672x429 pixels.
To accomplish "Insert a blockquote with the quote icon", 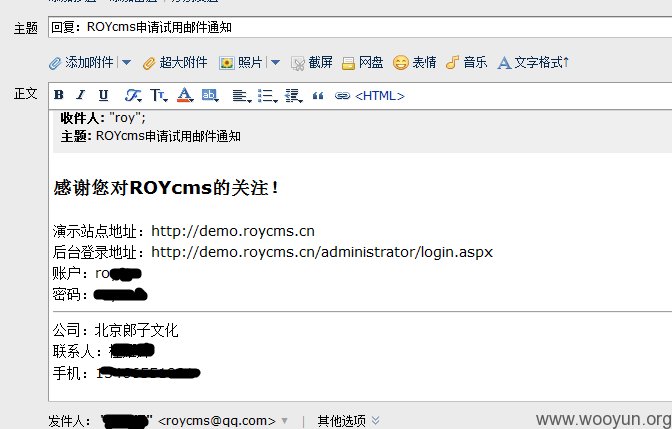I will pyautogui.click(x=318, y=96).
